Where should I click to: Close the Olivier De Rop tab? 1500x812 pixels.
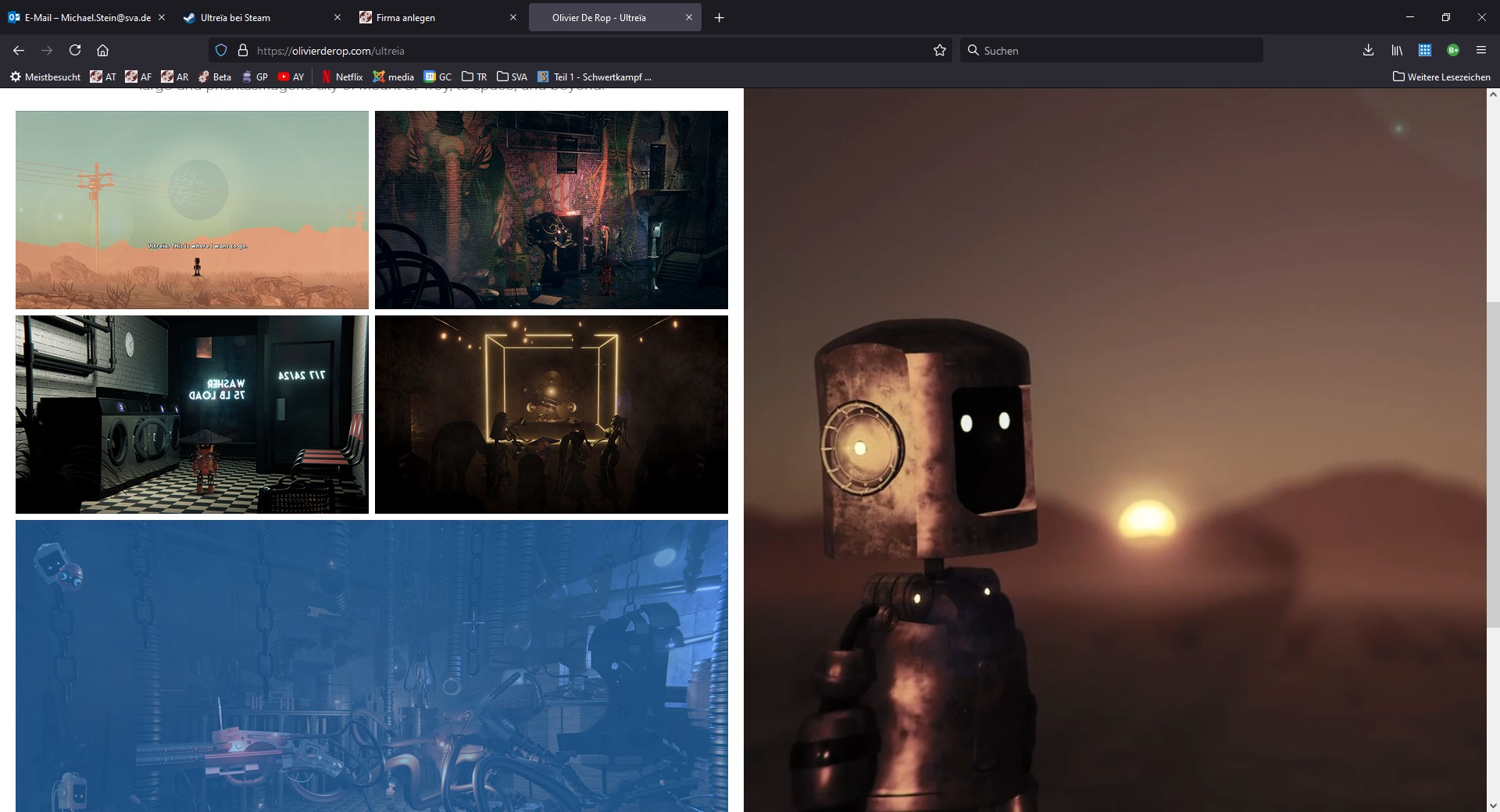pos(688,17)
